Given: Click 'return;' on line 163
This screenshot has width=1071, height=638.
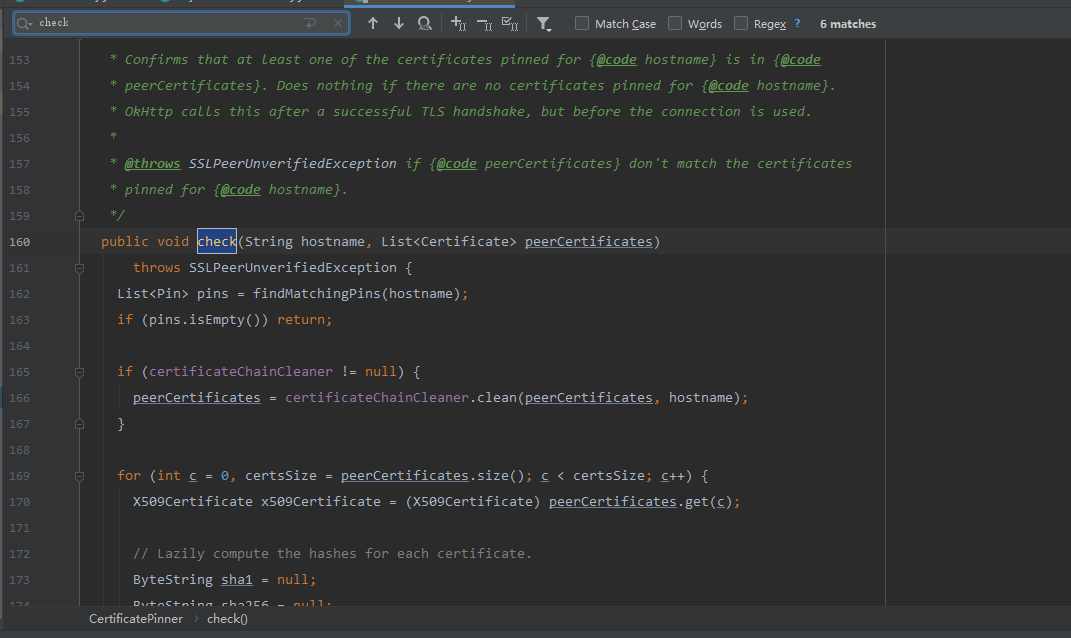Looking at the screenshot, I should tap(305, 320).
